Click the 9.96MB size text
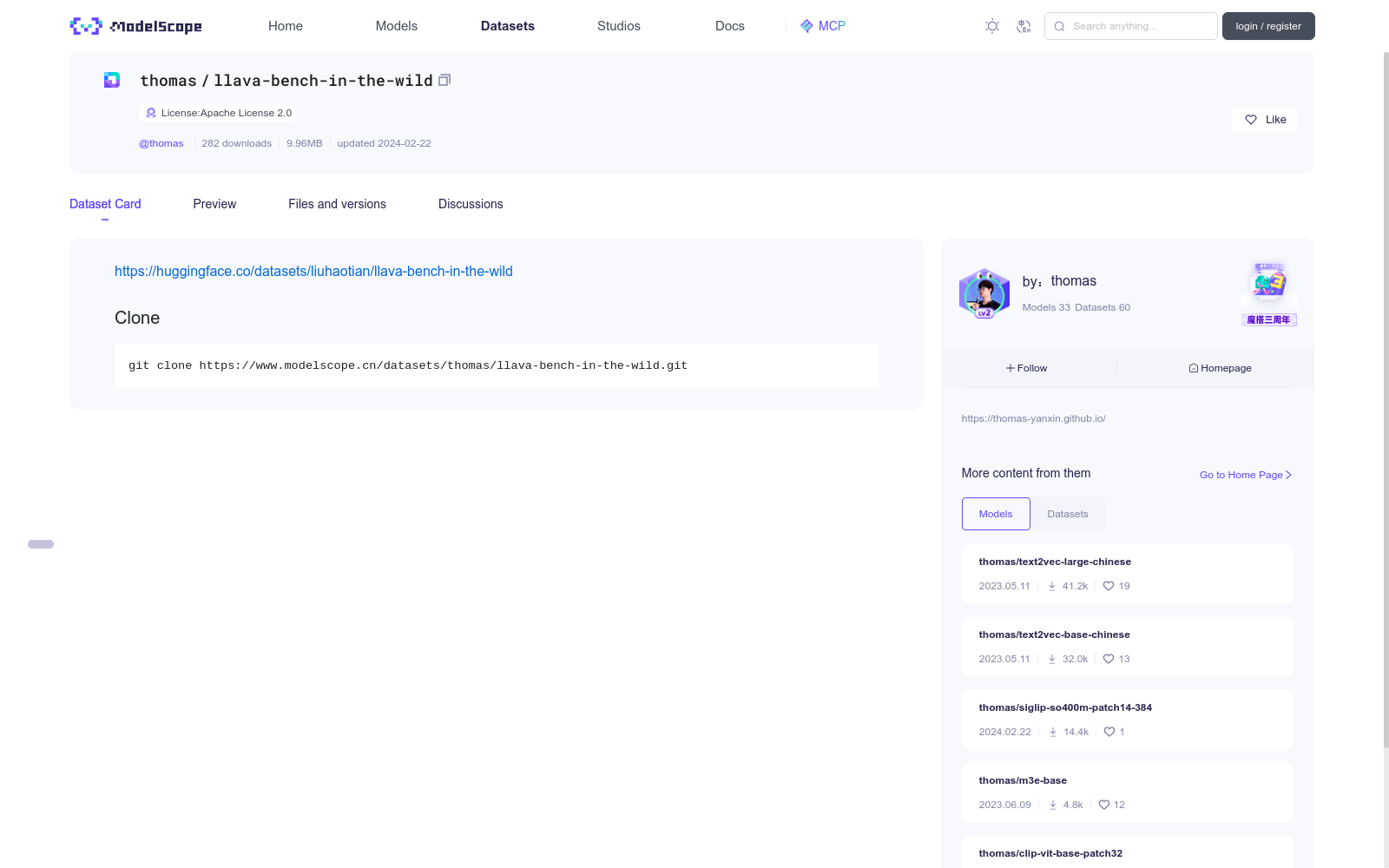 point(305,143)
